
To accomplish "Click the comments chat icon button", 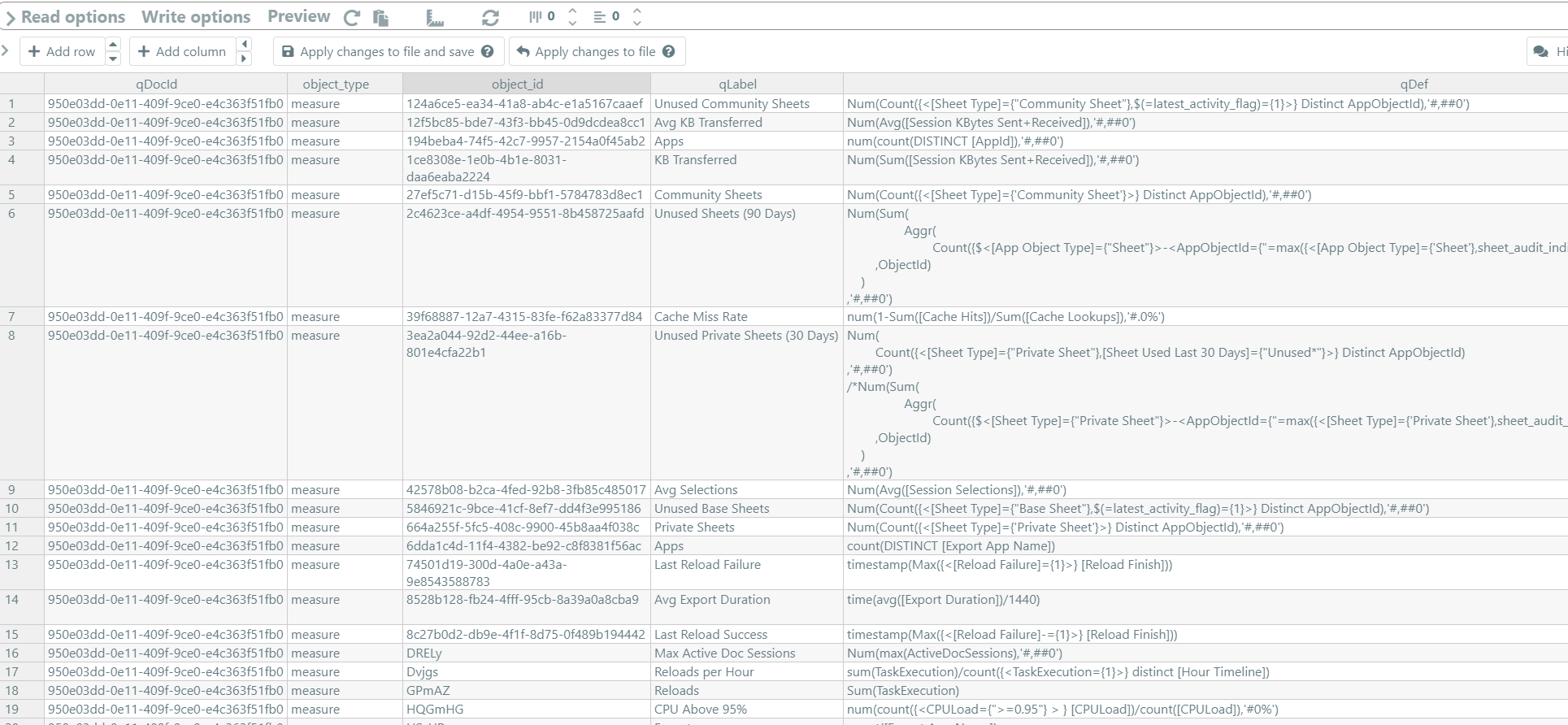I will tap(1547, 51).
